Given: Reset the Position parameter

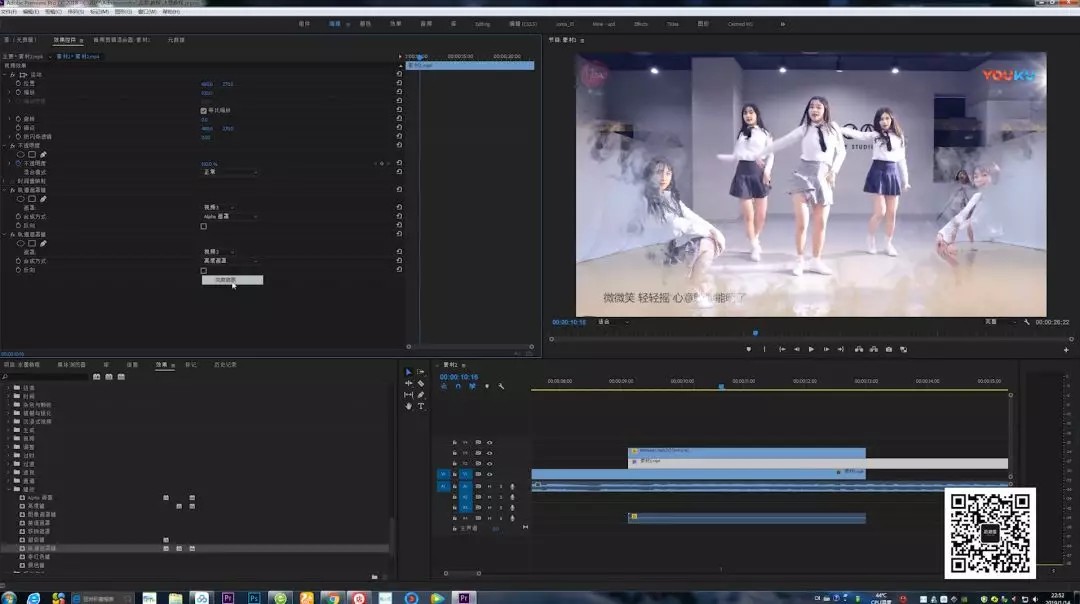Looking at the screenshot, I should (x=399, y=83).
